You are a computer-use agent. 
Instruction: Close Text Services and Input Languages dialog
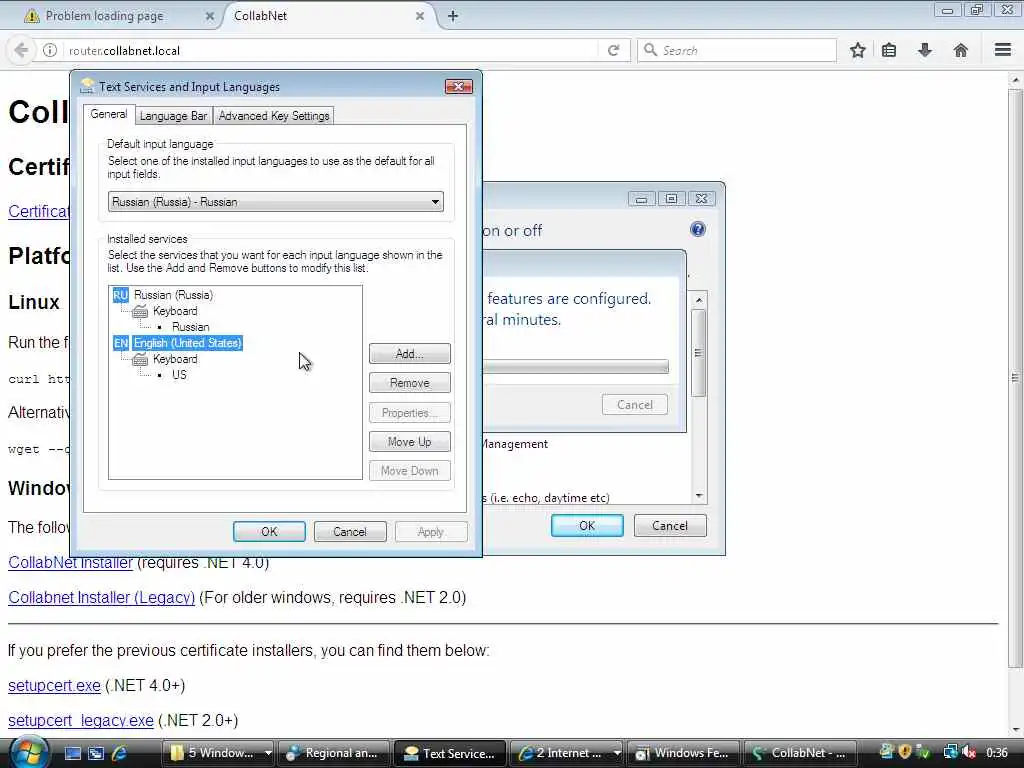(458, 86)
